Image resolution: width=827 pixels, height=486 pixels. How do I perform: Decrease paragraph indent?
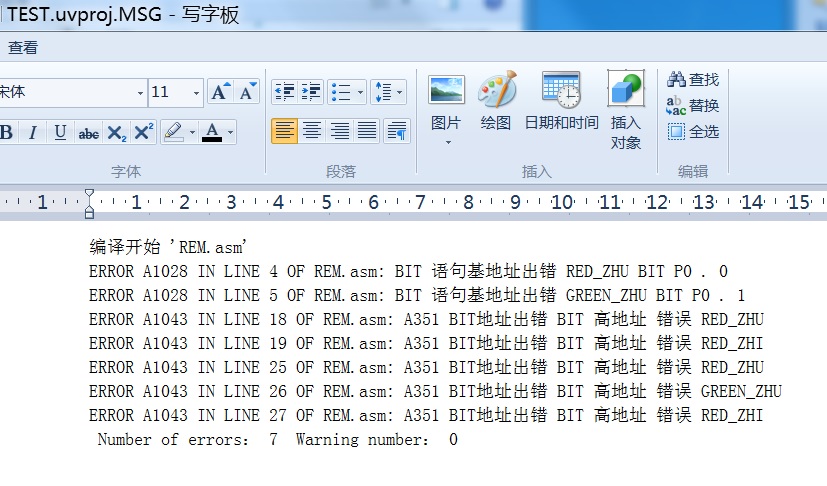285,92
